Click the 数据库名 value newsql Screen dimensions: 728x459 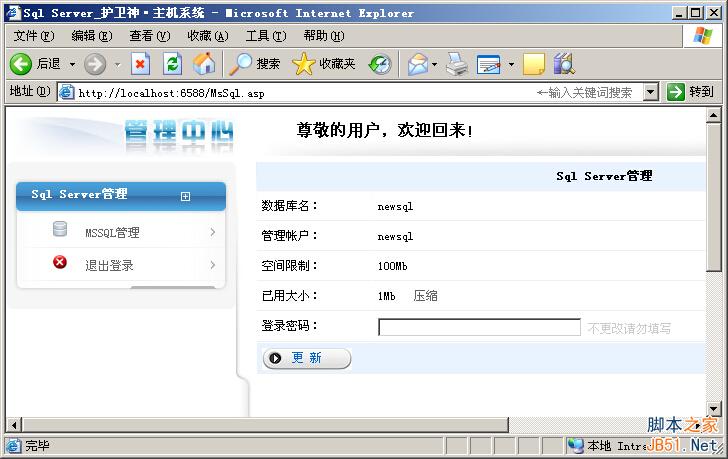(x=395, y=207)
